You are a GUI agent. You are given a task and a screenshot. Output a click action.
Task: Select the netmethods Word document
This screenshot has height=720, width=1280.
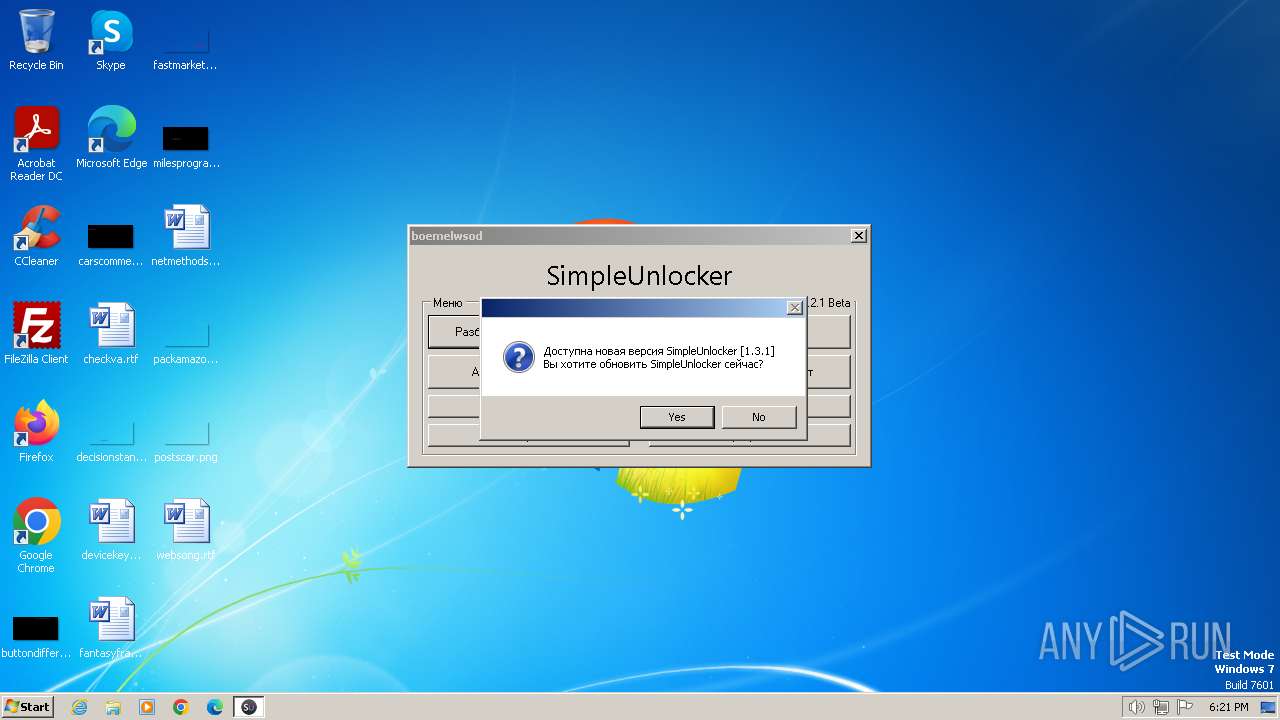pyautogui.click(x=186, y=236)
